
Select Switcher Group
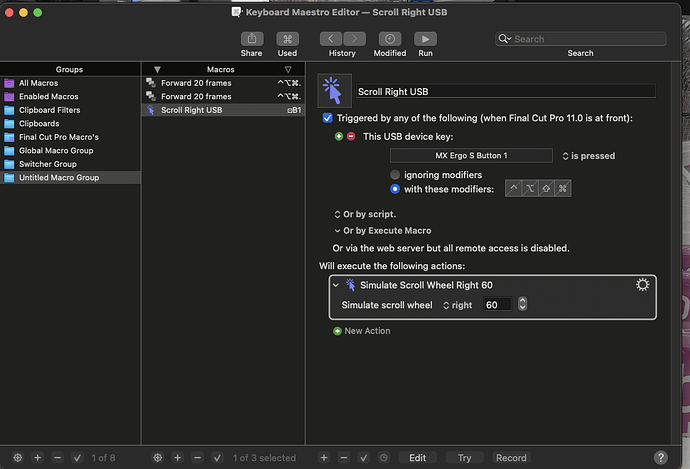(x=70, y=164)
